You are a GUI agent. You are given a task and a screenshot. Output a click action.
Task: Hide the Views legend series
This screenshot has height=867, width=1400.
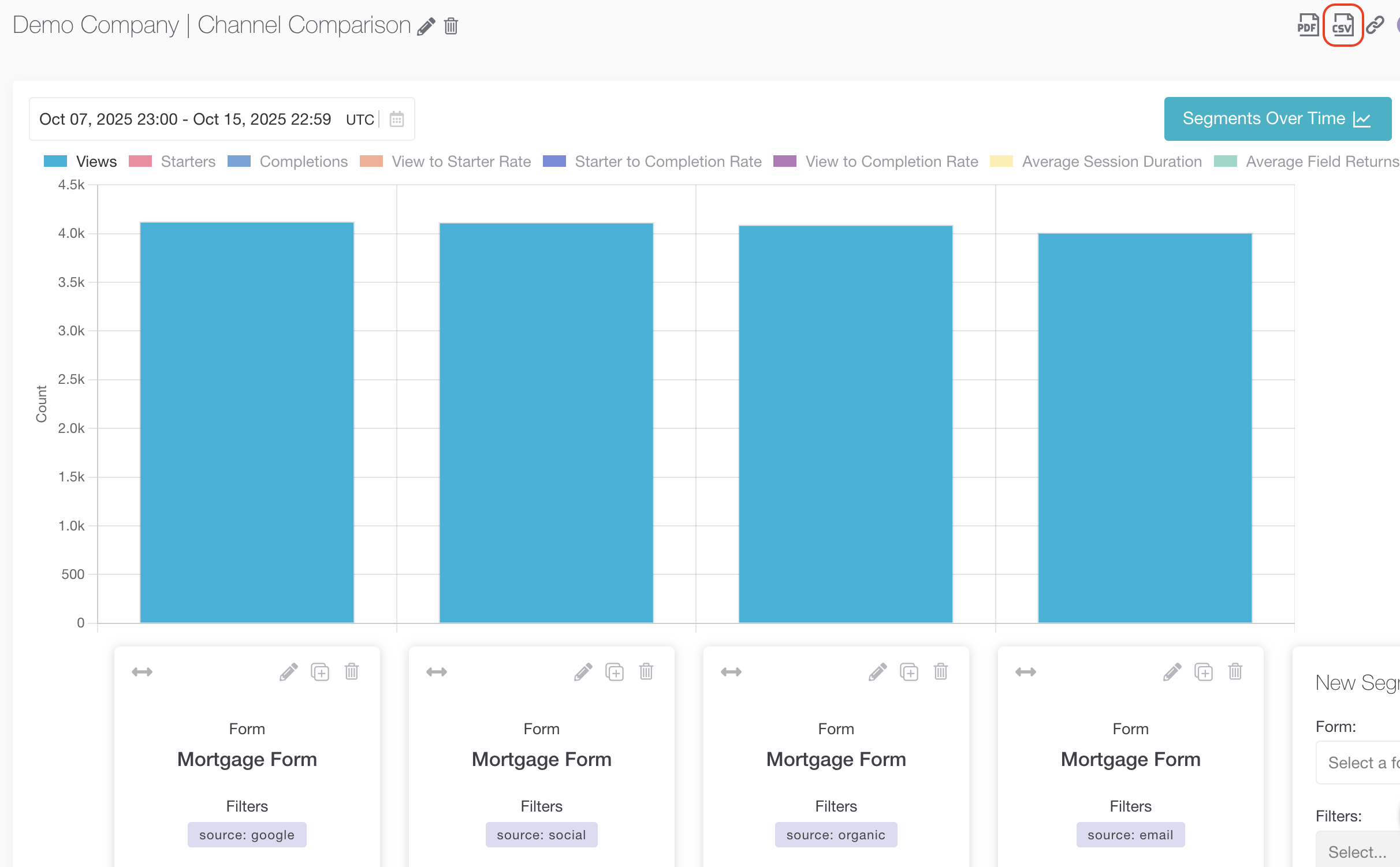96,162
